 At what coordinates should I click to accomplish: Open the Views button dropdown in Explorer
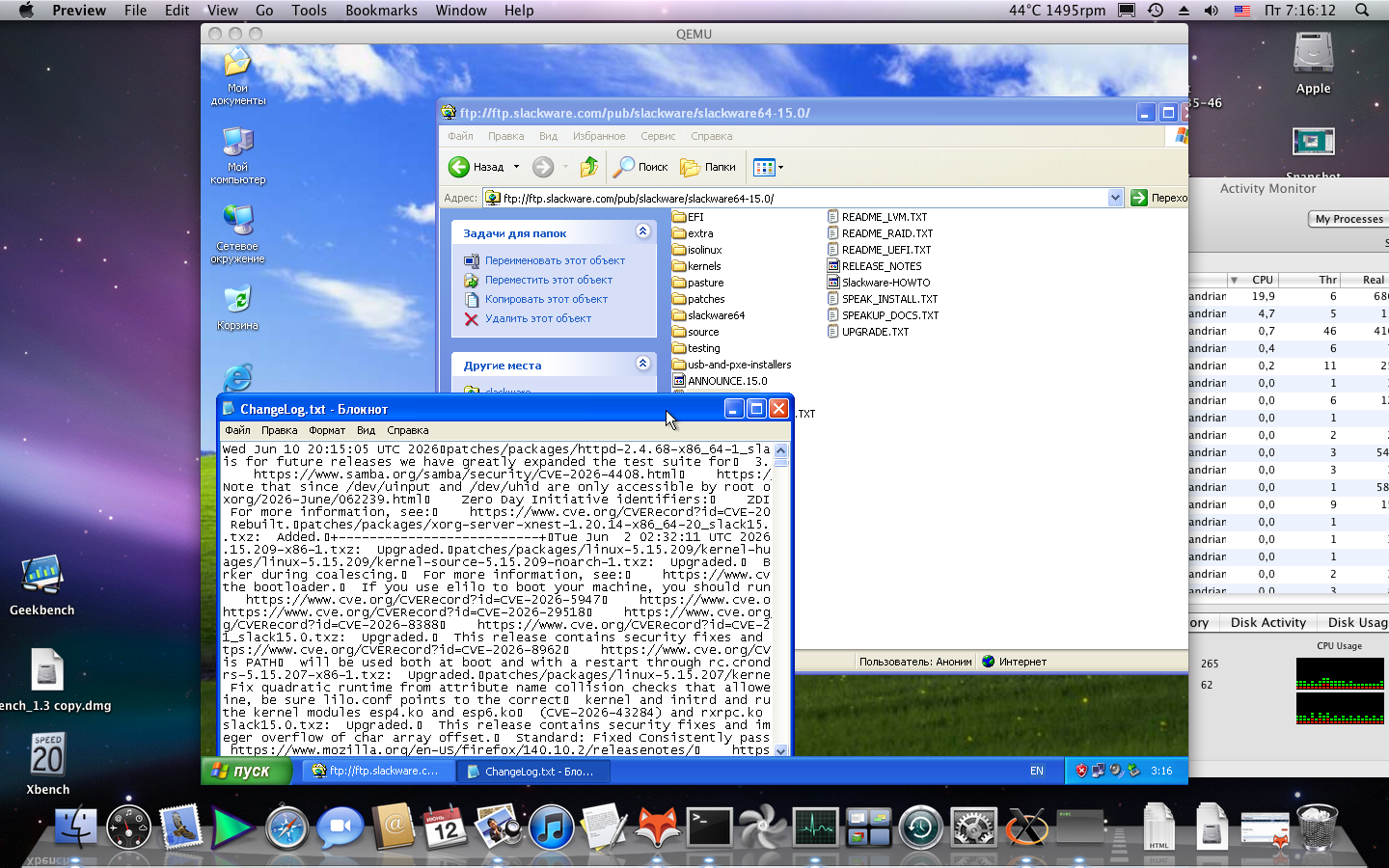[768, 167]
